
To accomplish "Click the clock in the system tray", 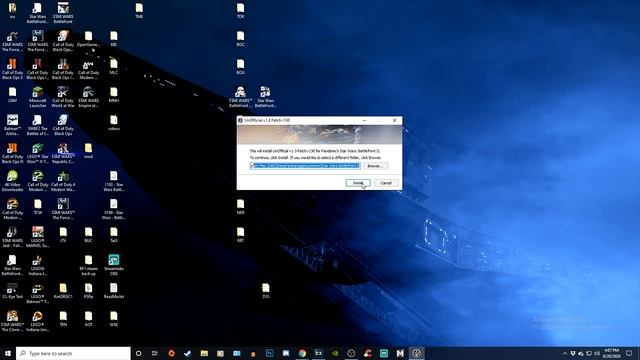I will click(611, 353).
